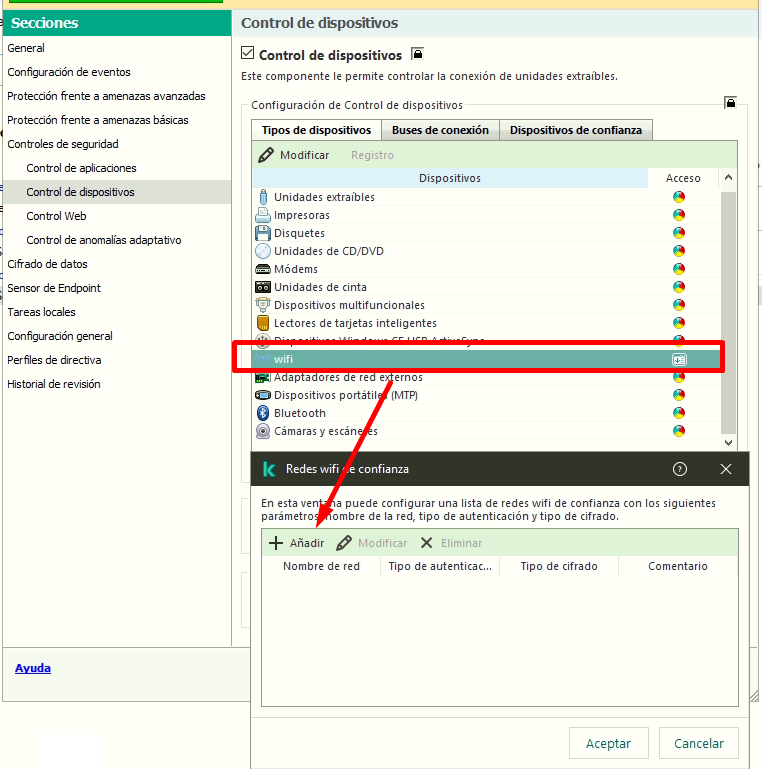Open Tareas locales section
Viewport: 762px width, 769px height.
[x=41, y=312]
